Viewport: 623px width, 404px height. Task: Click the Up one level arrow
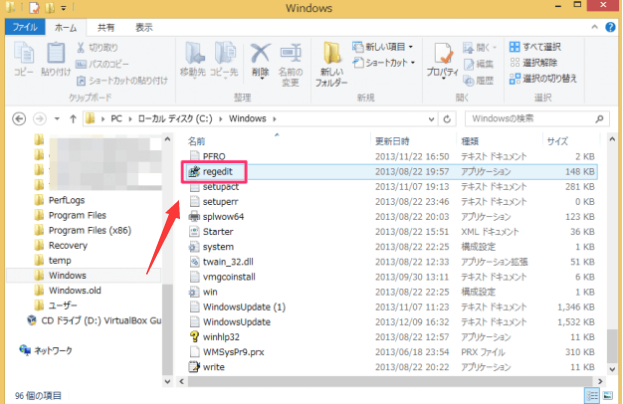[x=73, y=119]
